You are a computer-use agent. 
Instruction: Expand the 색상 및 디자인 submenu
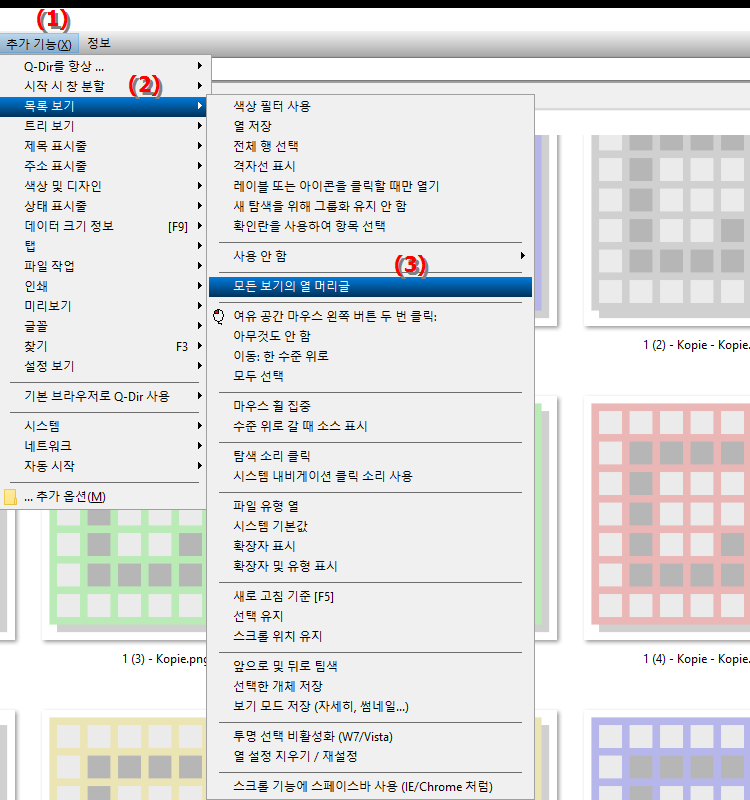[x=105, y=186]
